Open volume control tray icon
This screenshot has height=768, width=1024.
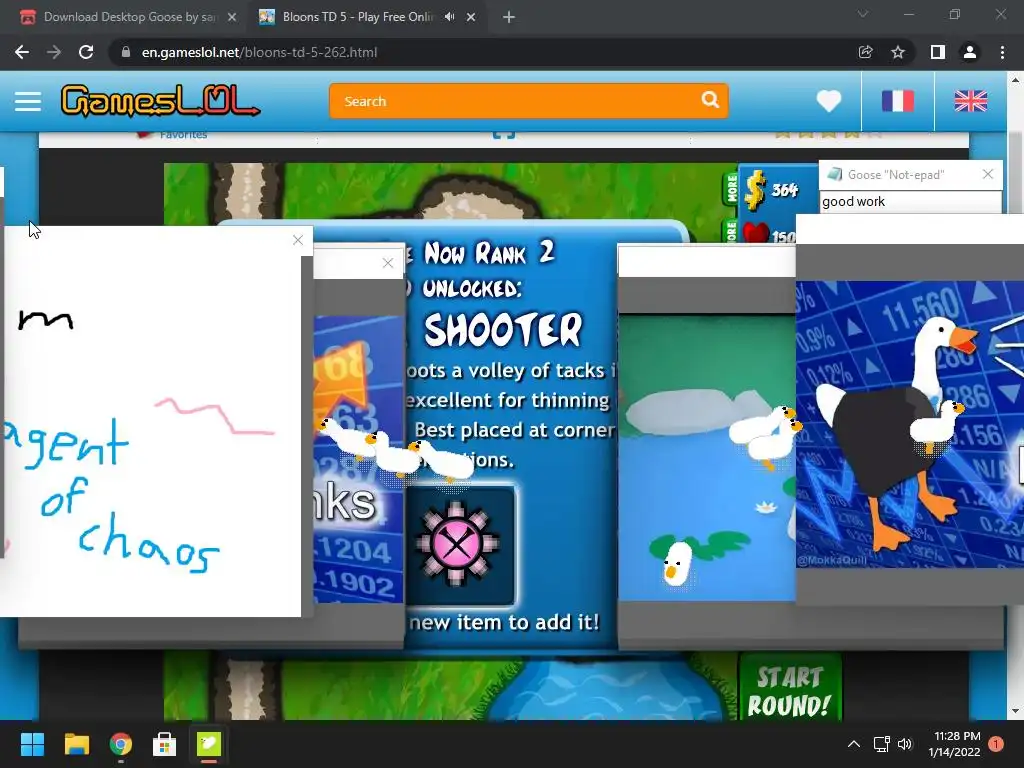tap(905, 744)
